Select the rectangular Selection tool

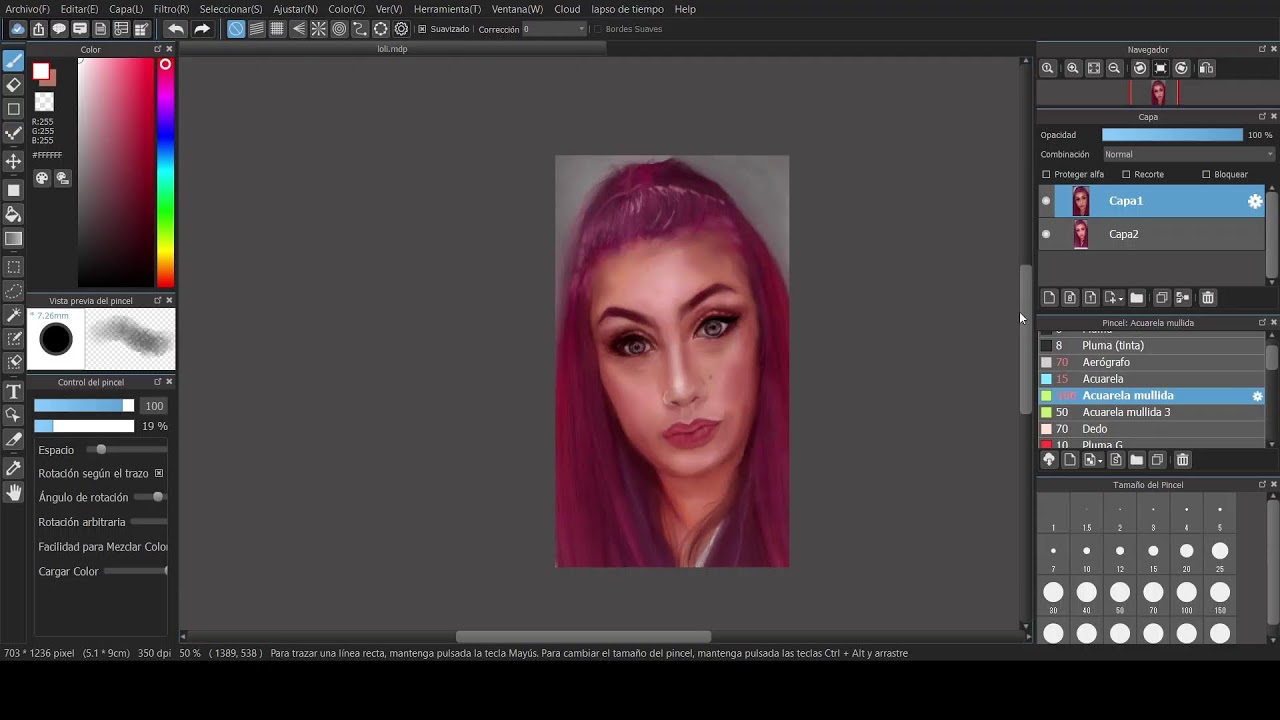point(14,267)
